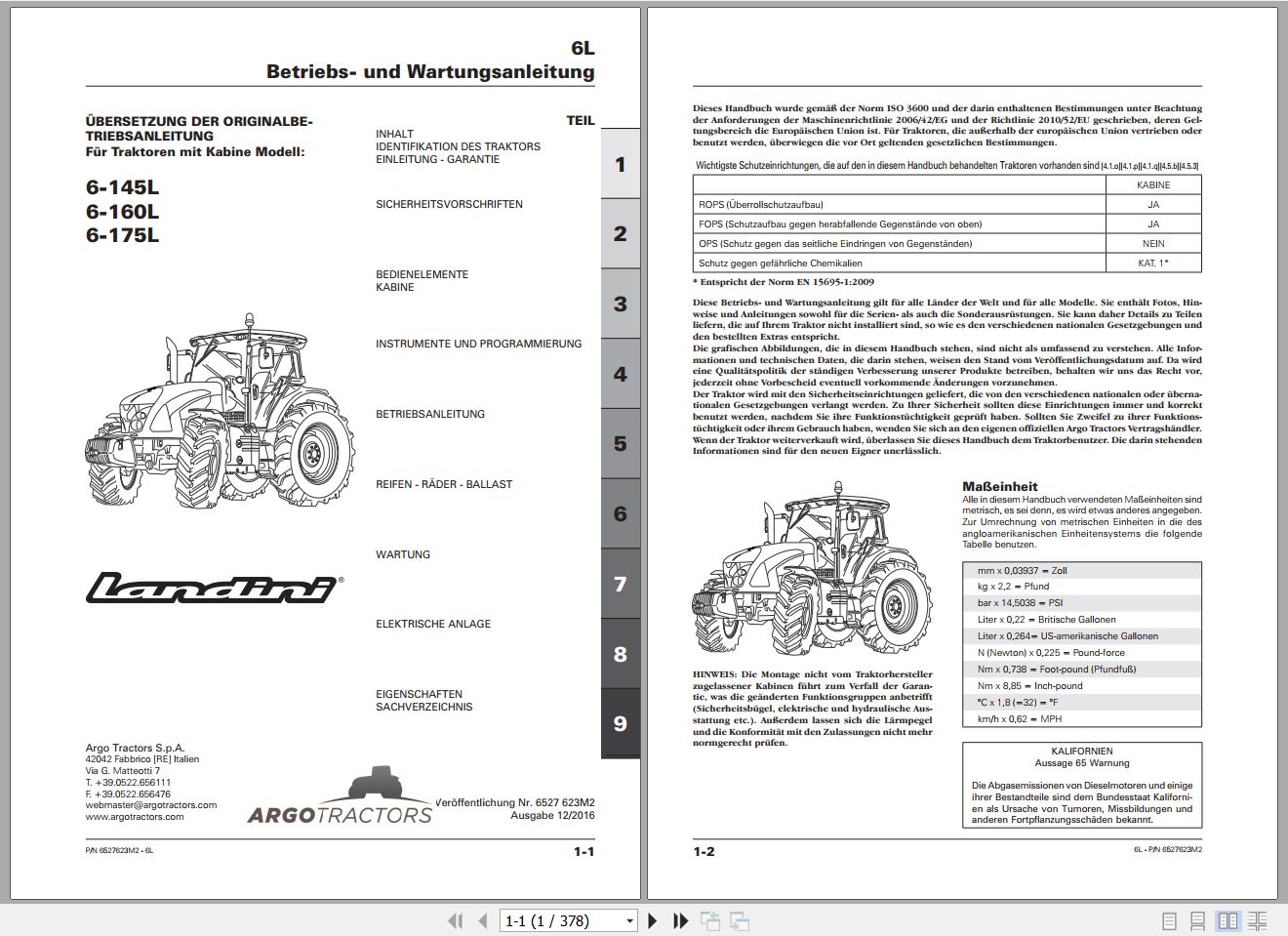The image size is (1288, 936).
Task: Click the Argo Tractors logo
Action: coord(340,796)
